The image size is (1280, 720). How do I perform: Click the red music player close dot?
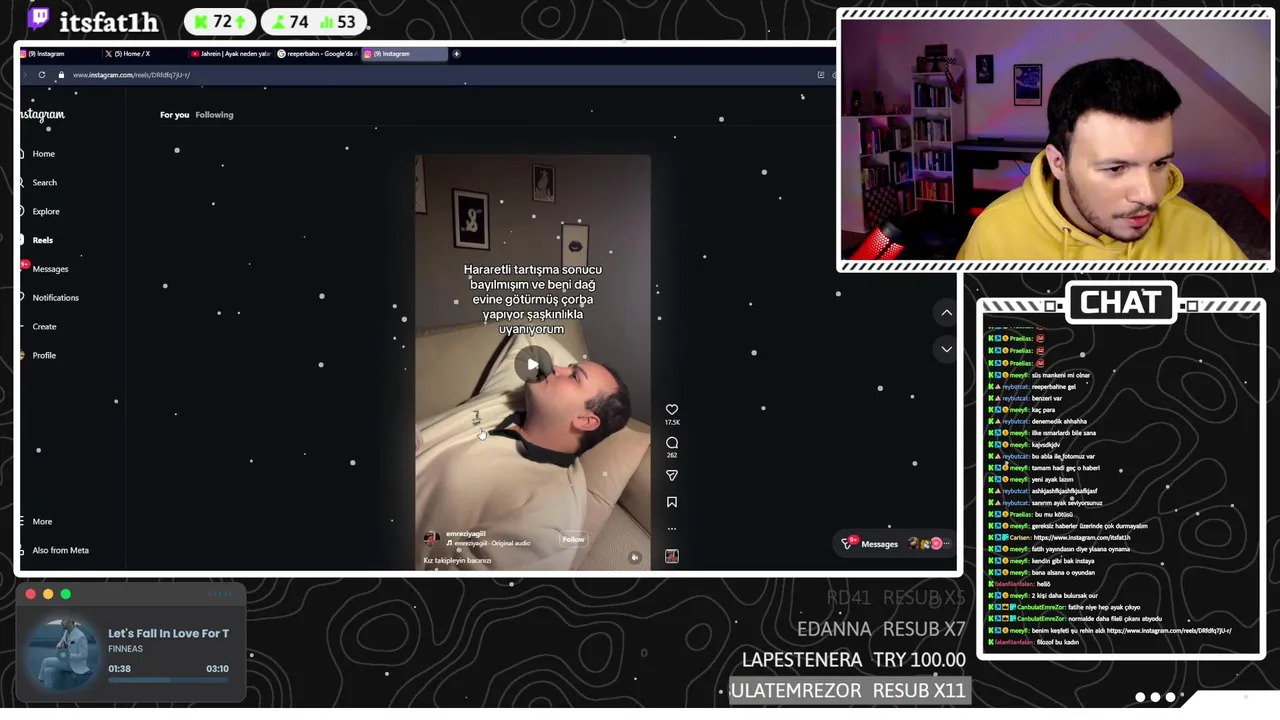(31, 594)
